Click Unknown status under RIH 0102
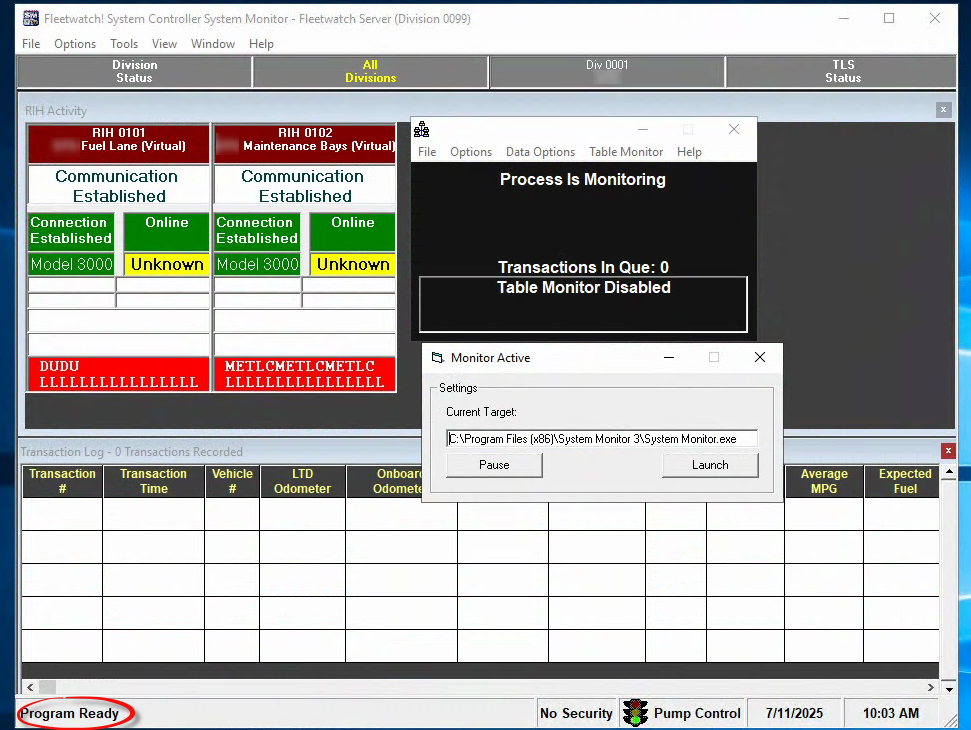The height and width of the screenshot is (730, 971). coord(352,264)
